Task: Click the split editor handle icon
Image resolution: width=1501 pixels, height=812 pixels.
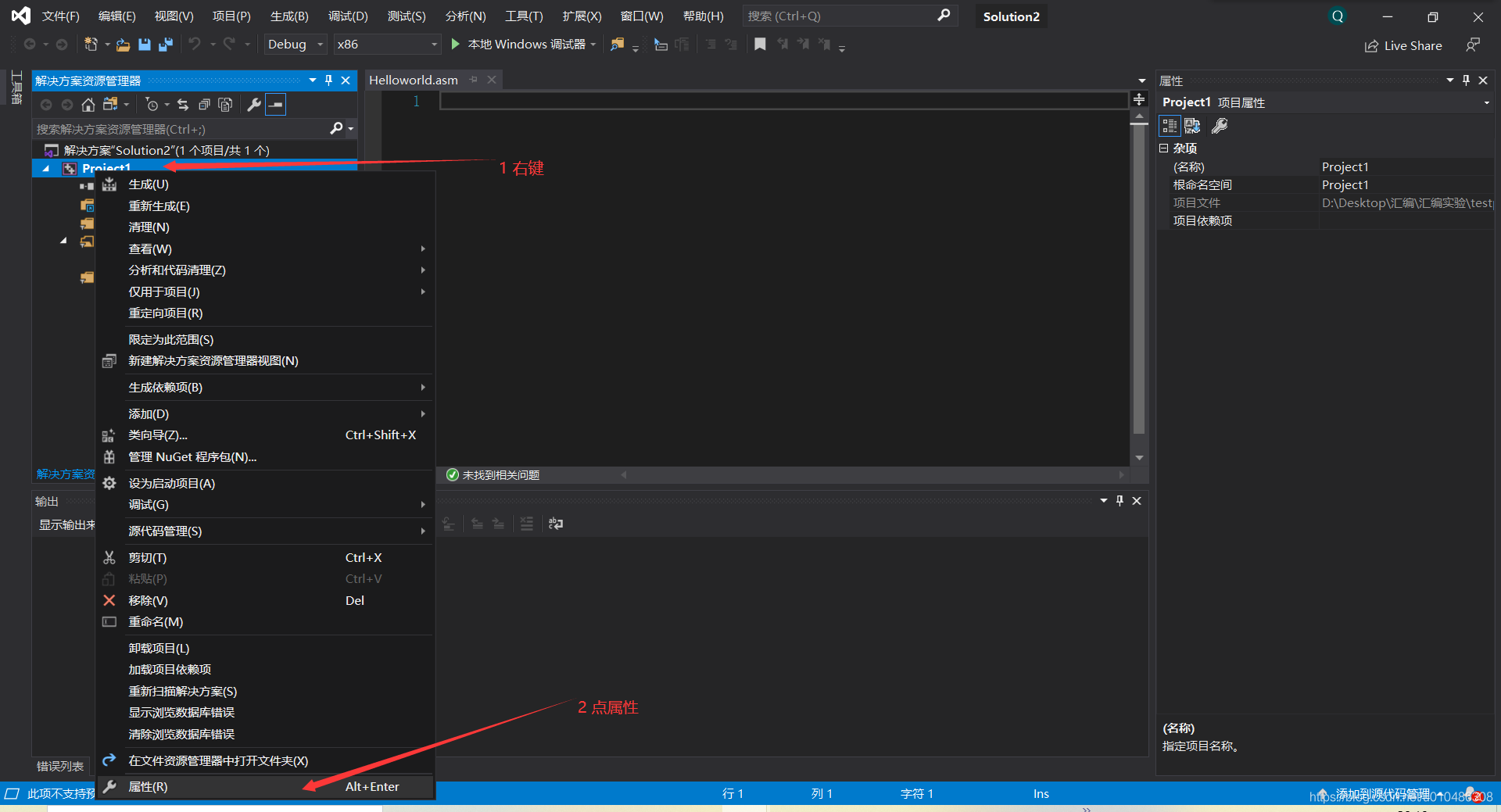Action: click(1139, 100)
